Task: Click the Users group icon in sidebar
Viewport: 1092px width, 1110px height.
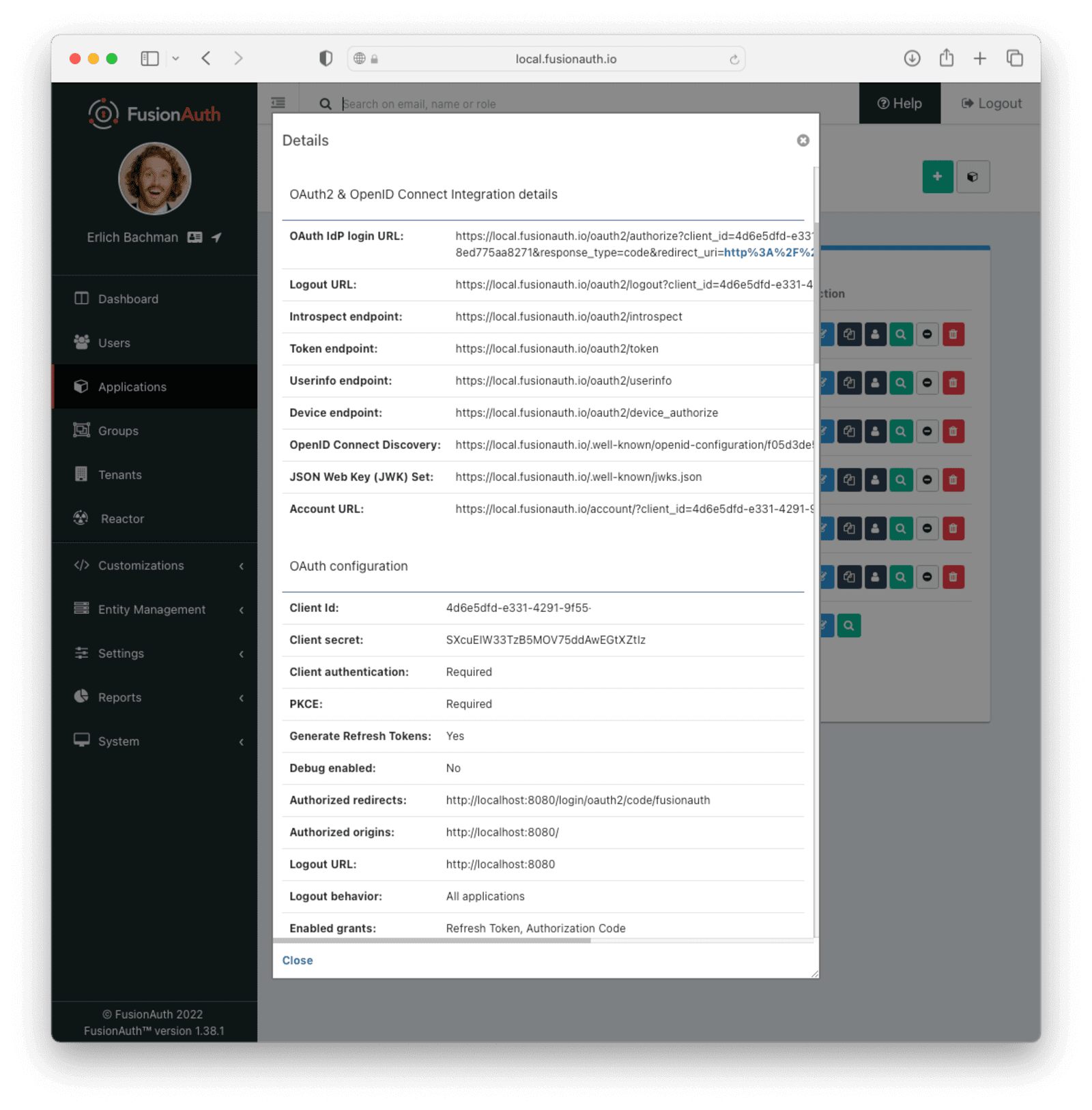Action: (x=81, y=342)
